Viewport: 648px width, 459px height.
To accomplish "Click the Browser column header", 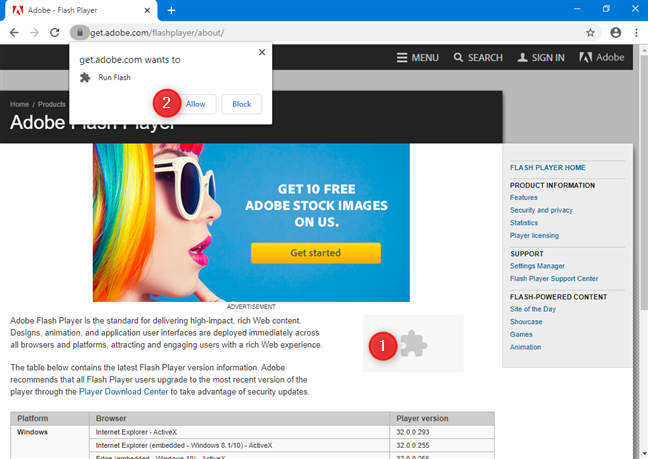I will pos(239,419).
